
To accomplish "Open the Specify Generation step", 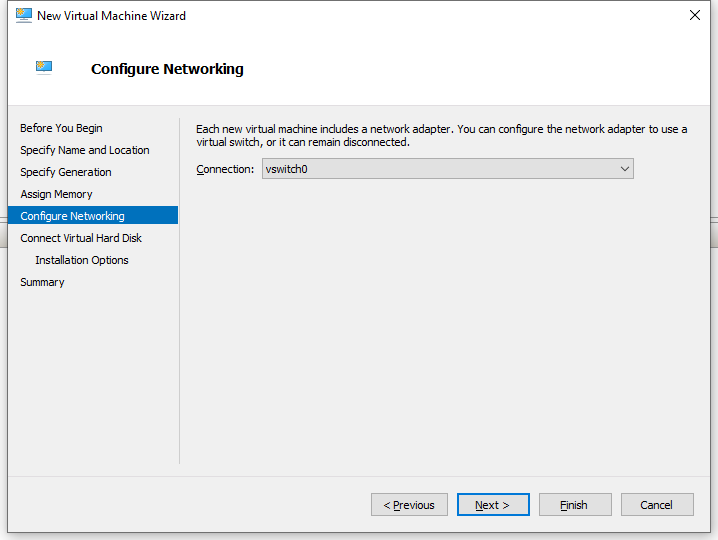I will (66, 172).
